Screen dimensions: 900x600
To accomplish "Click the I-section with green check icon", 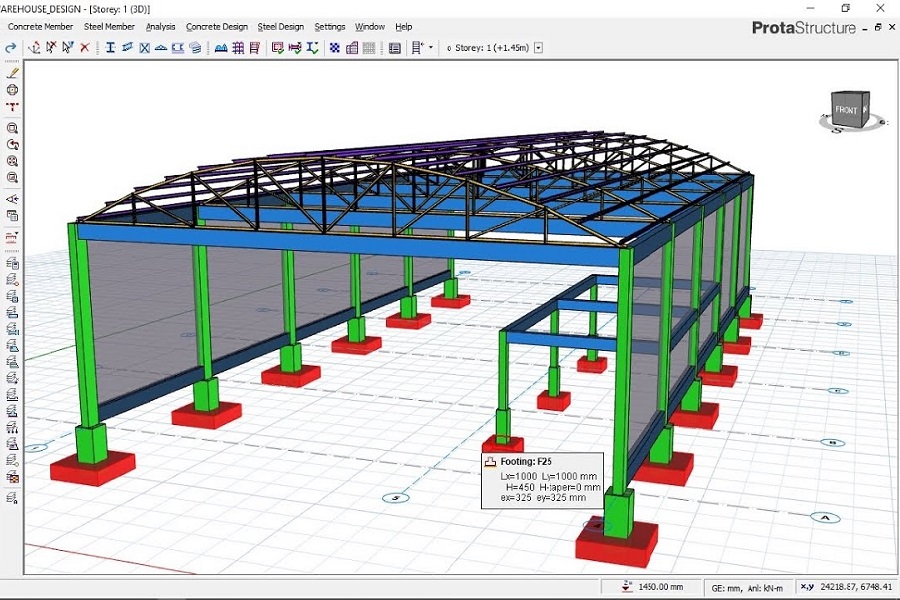I will [312, 48].
